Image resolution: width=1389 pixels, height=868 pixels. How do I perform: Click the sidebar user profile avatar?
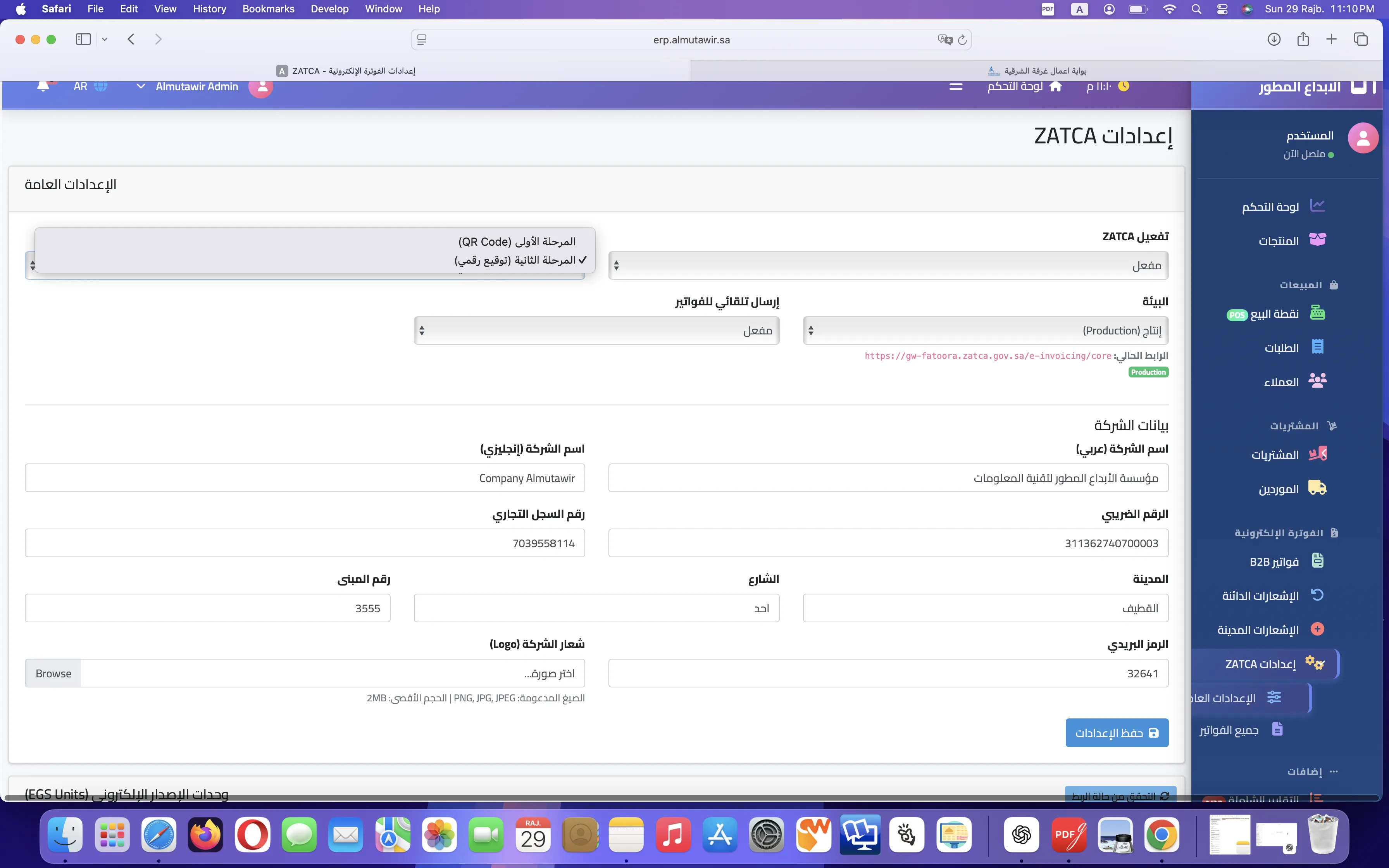click(x=1363, y=138)
